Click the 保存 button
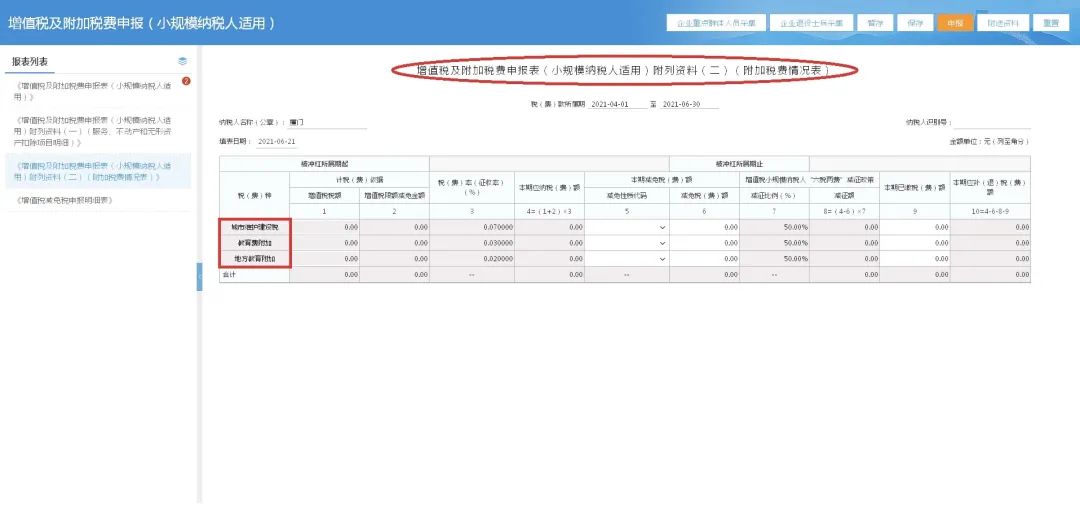The width and height of the screenshot is (1080, 506). point(915,23)
